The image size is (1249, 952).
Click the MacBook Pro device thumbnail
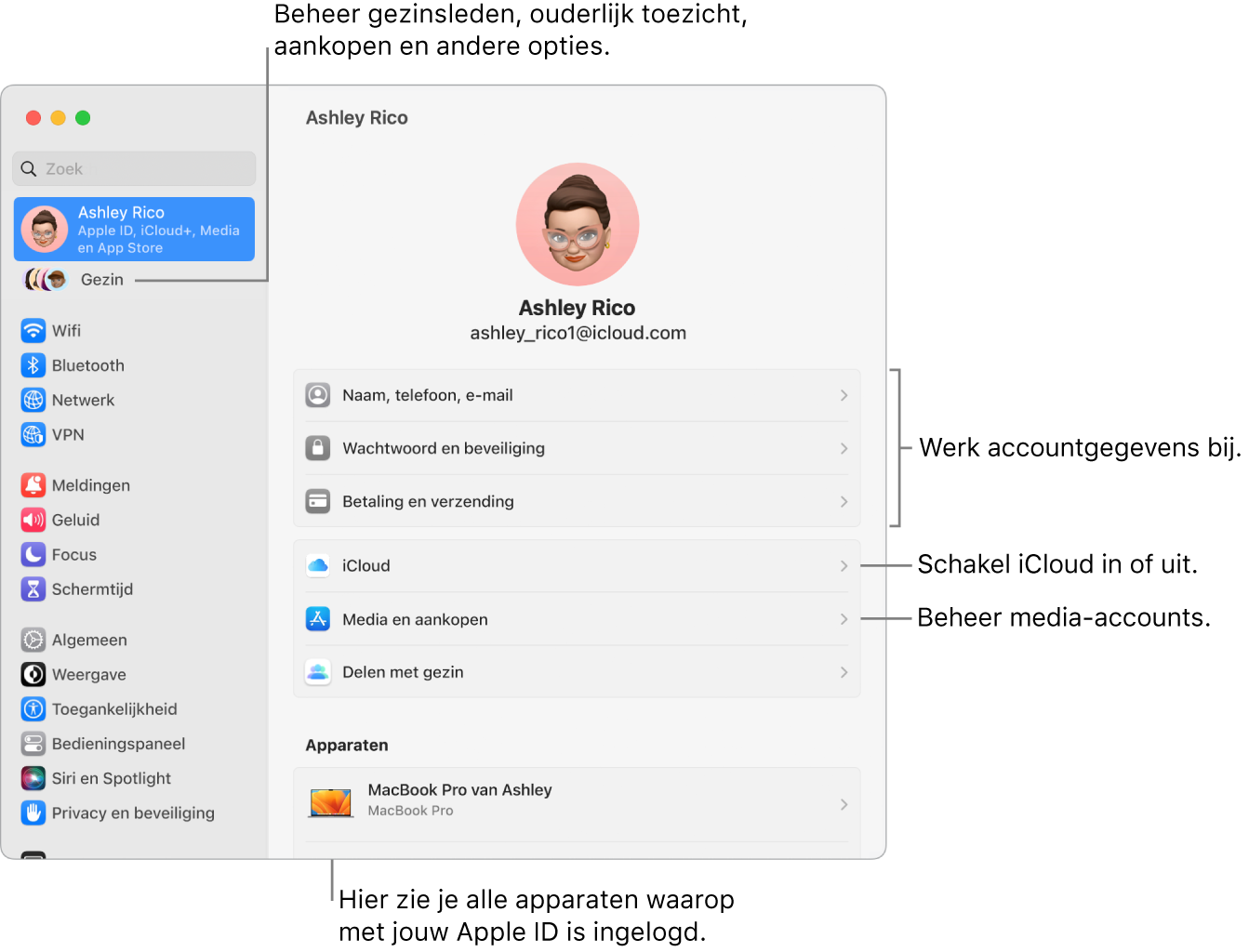330,802
